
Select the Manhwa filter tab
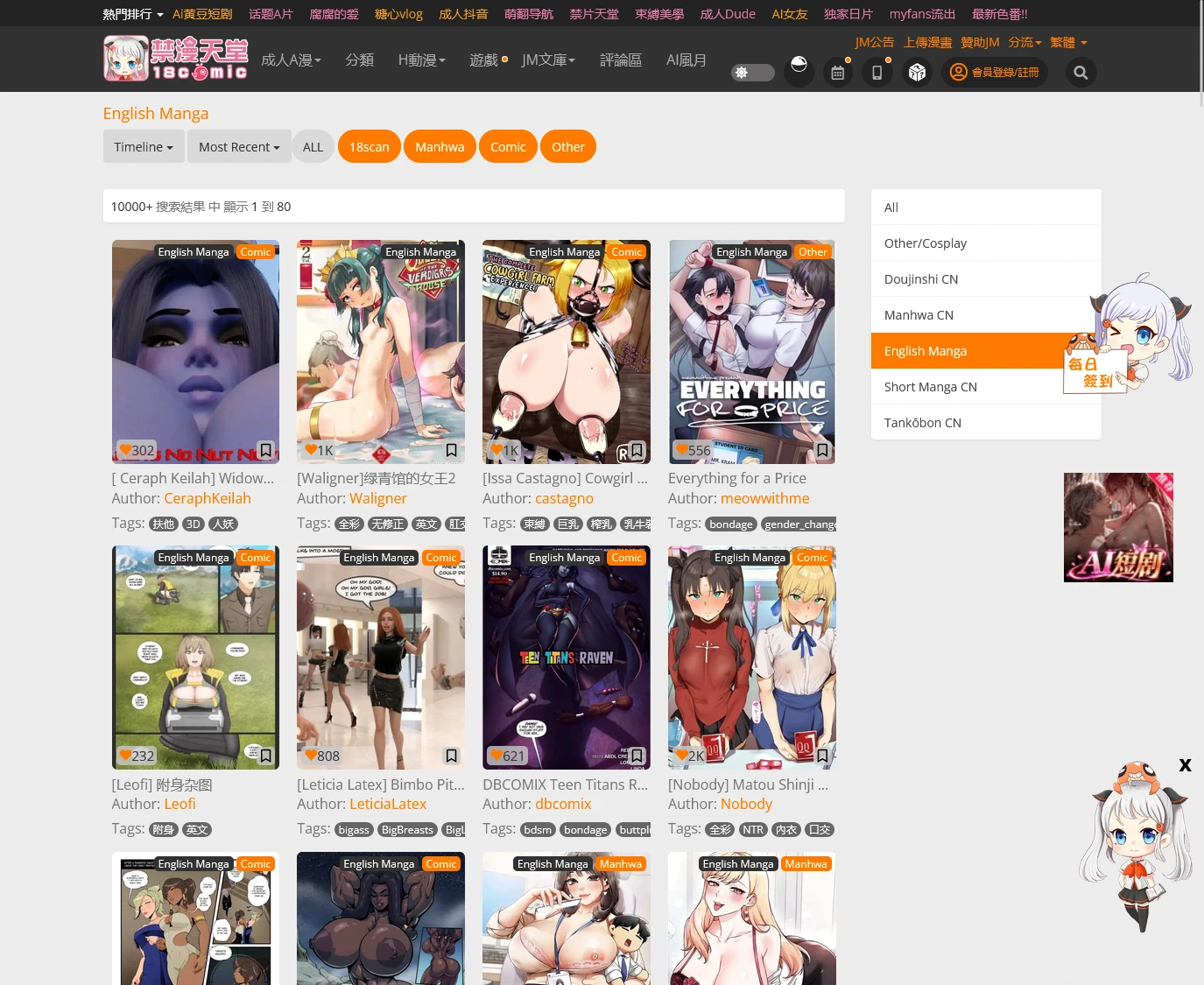click(440, 146)
